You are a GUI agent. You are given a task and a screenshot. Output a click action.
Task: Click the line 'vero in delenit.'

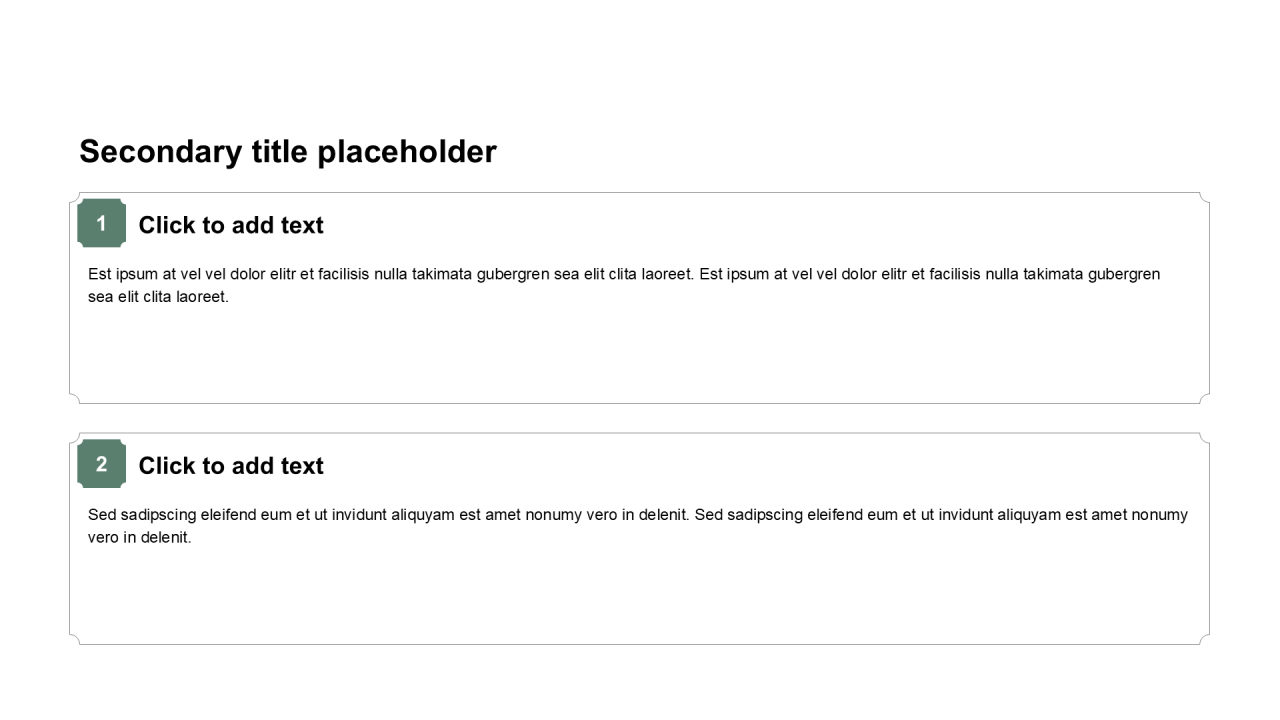pyautogui.click(x=139, y=538)
